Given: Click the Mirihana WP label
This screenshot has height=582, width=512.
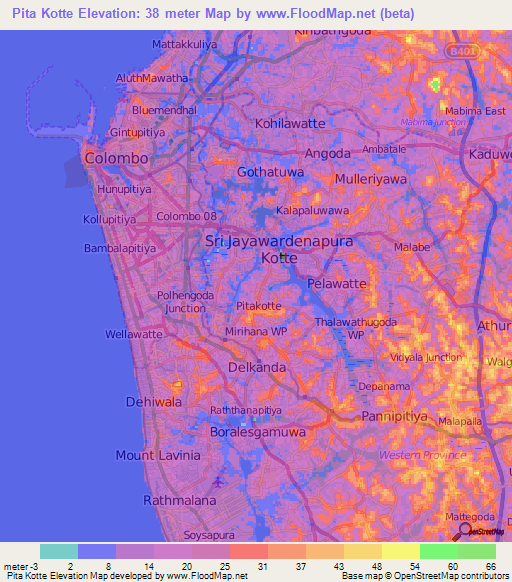Looking at the screenshot, I should click(x=256, y=331).
